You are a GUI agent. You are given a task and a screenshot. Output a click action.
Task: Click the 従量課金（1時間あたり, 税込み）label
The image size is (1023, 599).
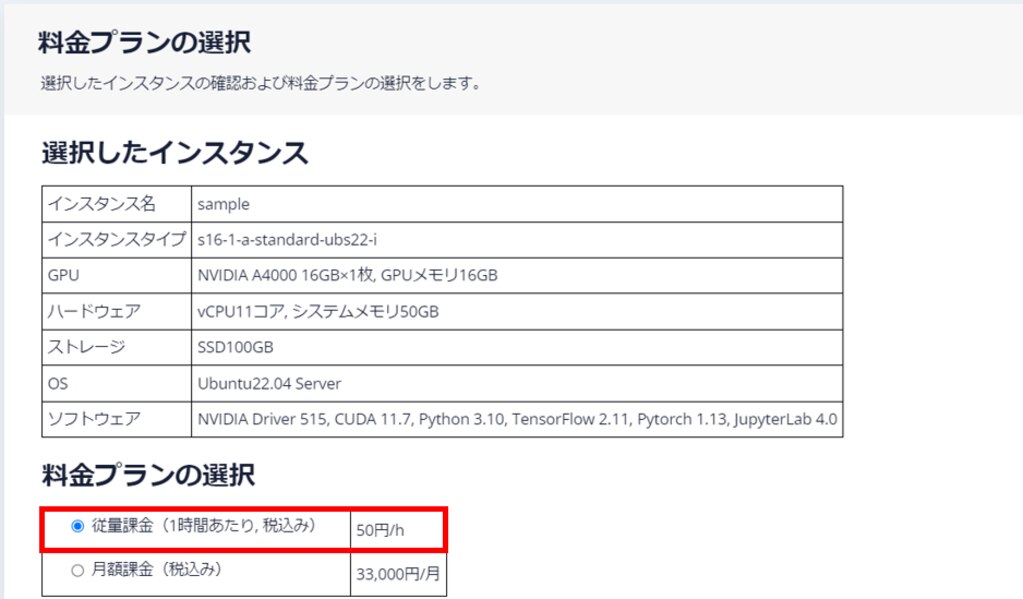(204, 525)
